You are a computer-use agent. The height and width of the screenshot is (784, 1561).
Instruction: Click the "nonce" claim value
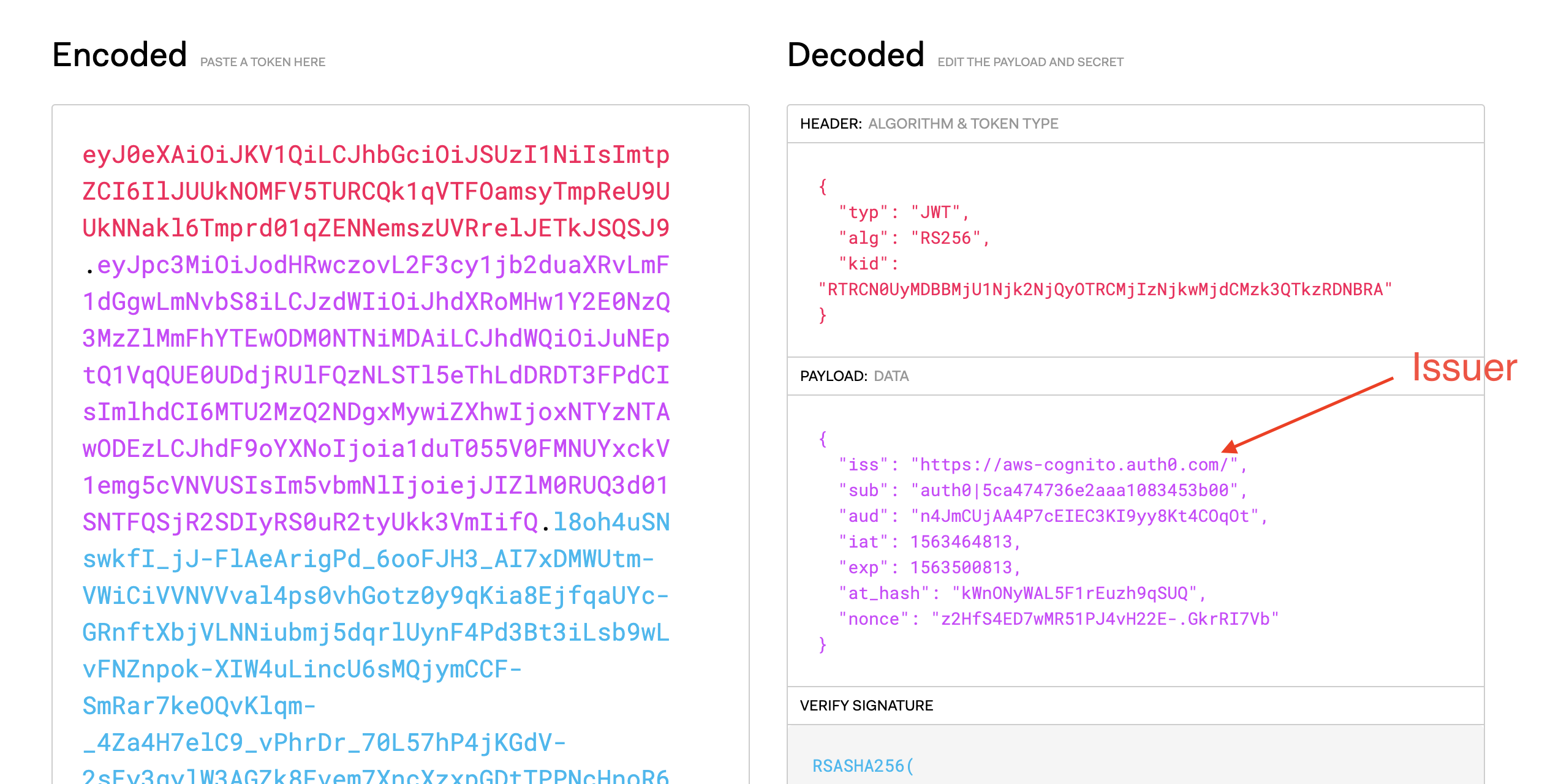point(1105,619)
